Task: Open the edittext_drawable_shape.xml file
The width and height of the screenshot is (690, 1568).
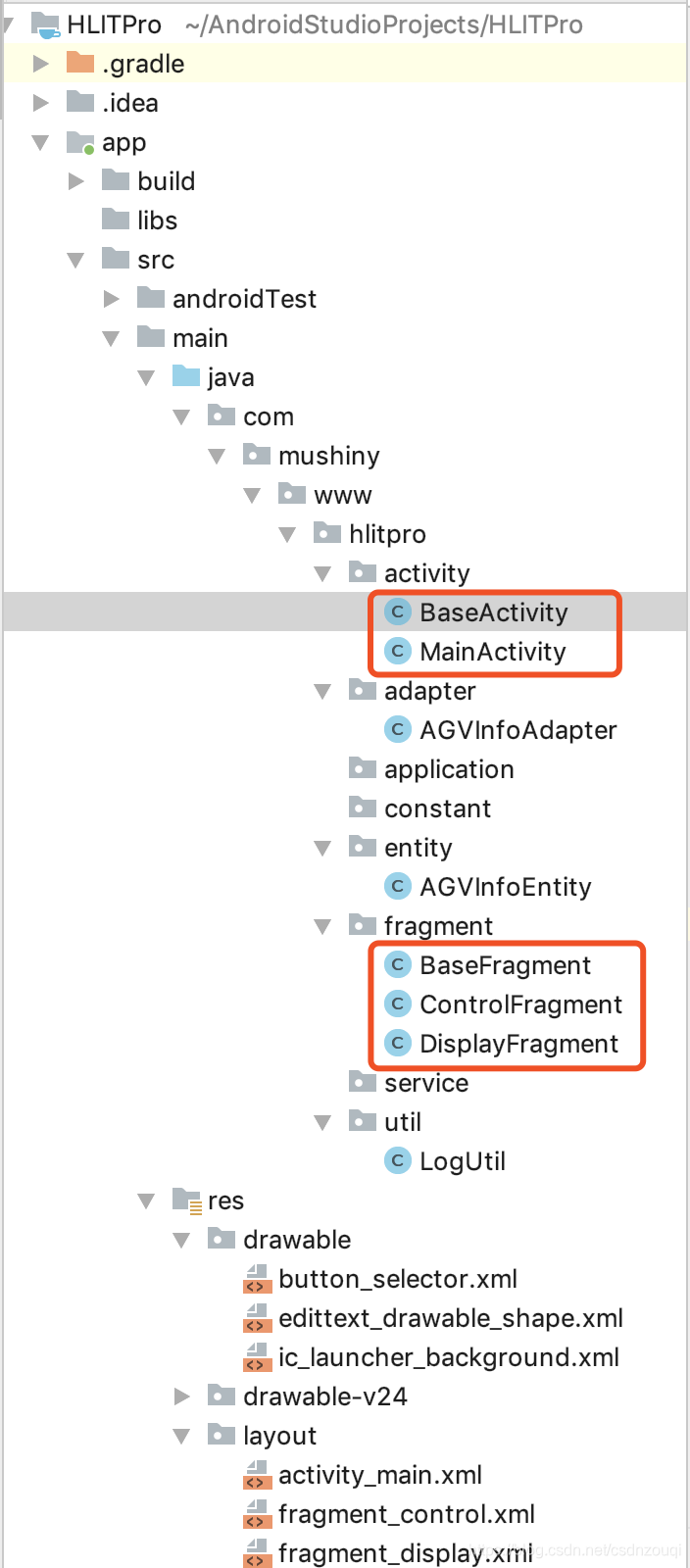Action: coord(451,1318)
